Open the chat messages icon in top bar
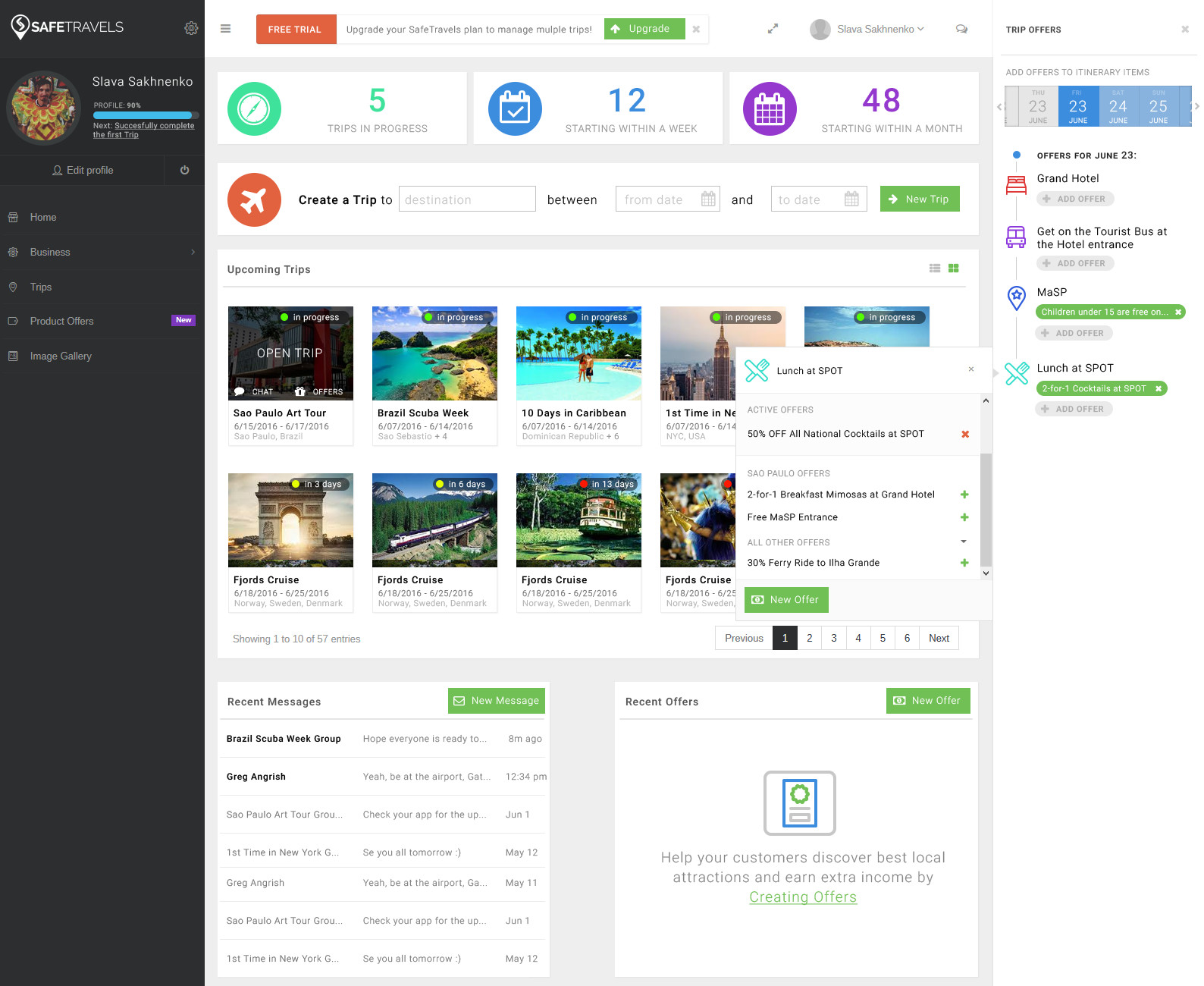This screenshot has width=1204, height=986. 961,29
